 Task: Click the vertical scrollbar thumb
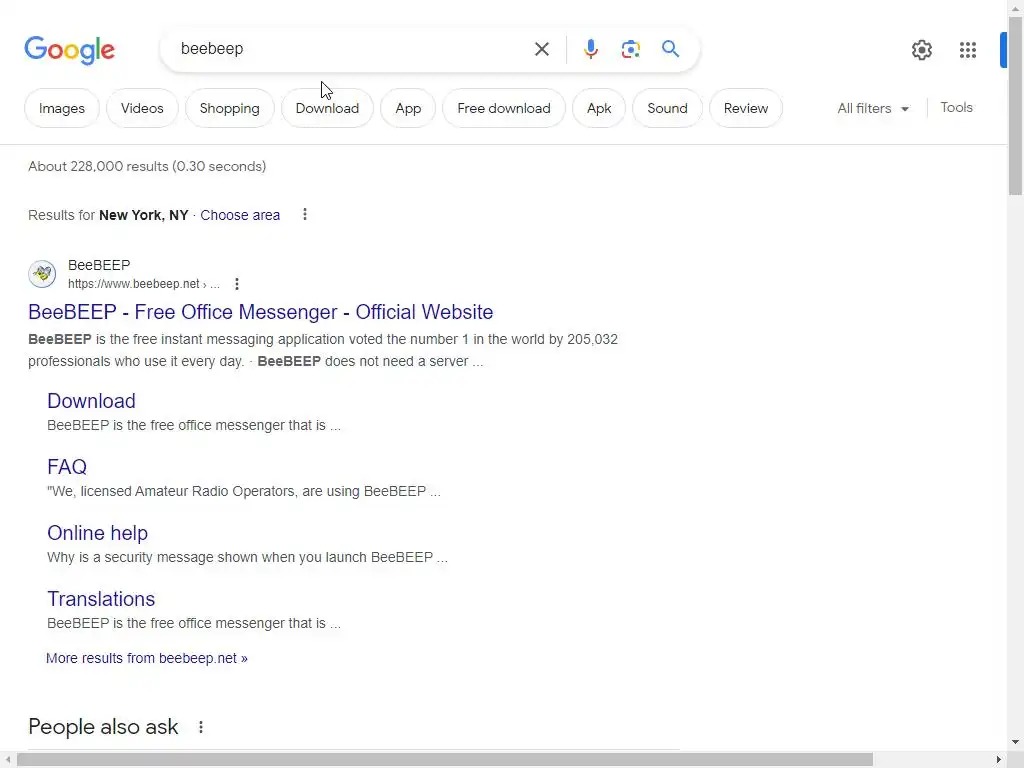(x=1016, y=106)
